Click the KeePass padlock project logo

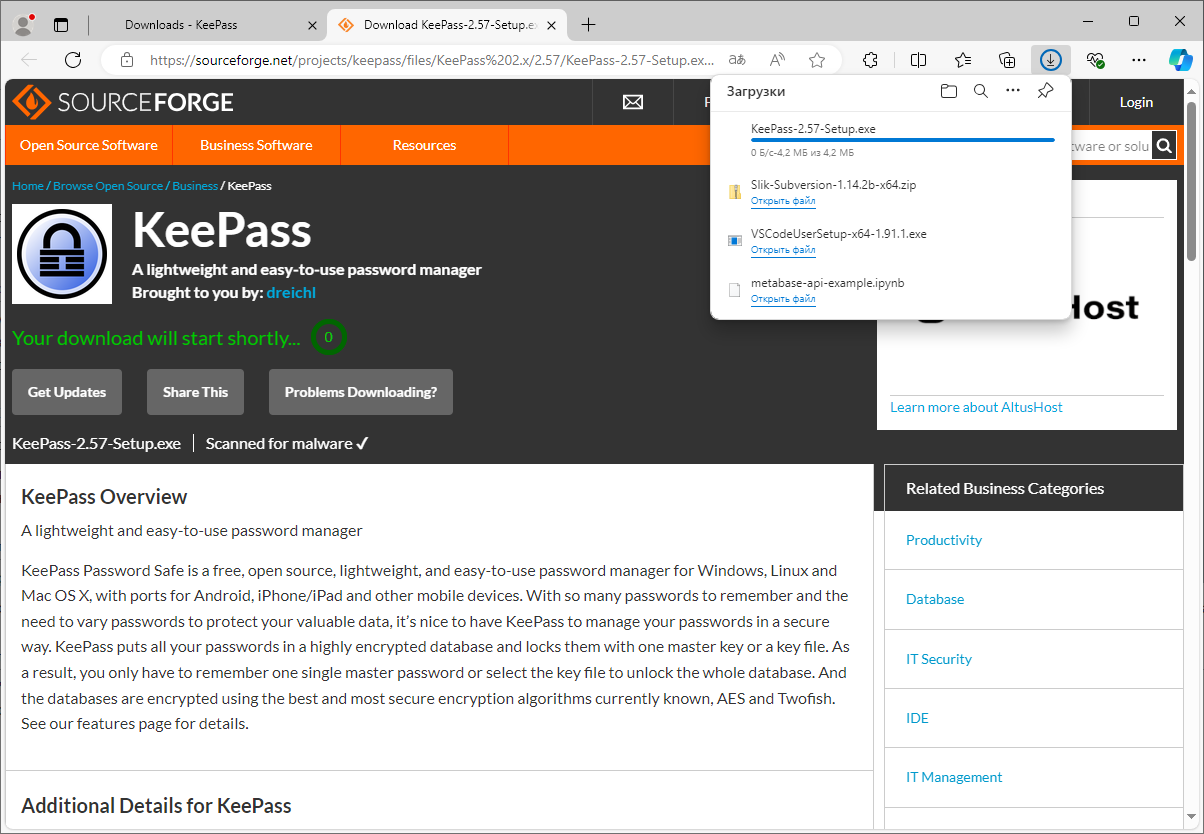61,254
